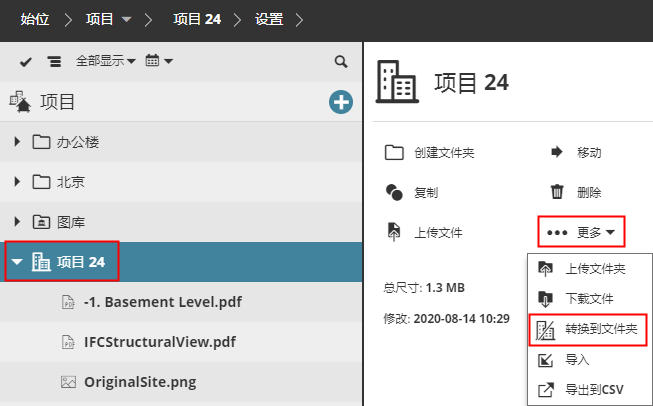Open OriginalSite.png file
653x406 pixels.
point(140,382)
